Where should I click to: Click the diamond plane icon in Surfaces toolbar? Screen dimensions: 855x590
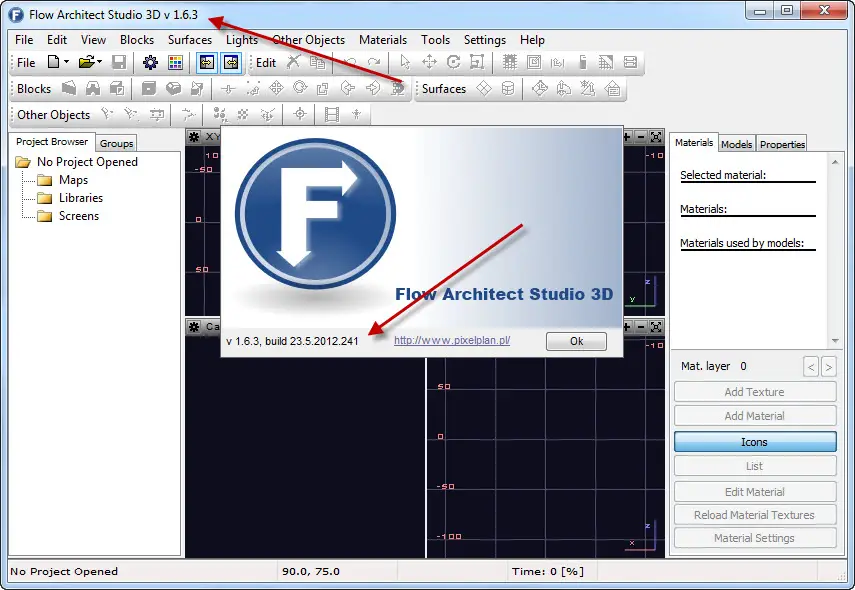click(x=484, y=88)
